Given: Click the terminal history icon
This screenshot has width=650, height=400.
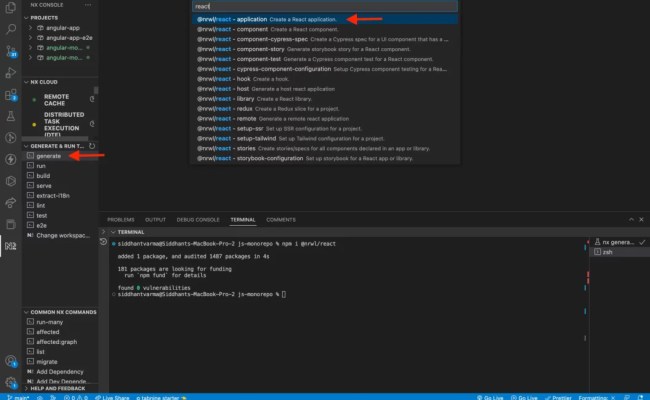Looking at the screenshot, I should [x=103, y=242].
